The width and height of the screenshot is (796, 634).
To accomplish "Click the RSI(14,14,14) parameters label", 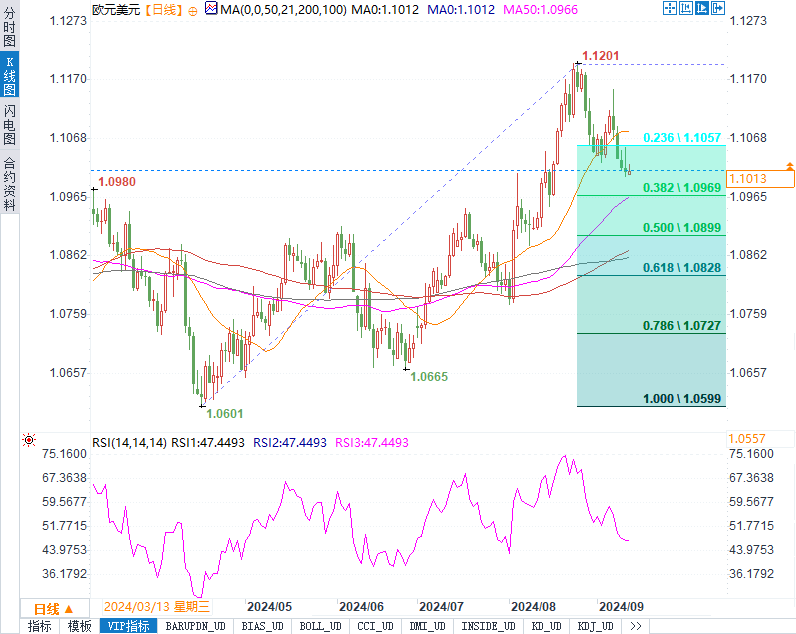I will (x=129, y=443).
